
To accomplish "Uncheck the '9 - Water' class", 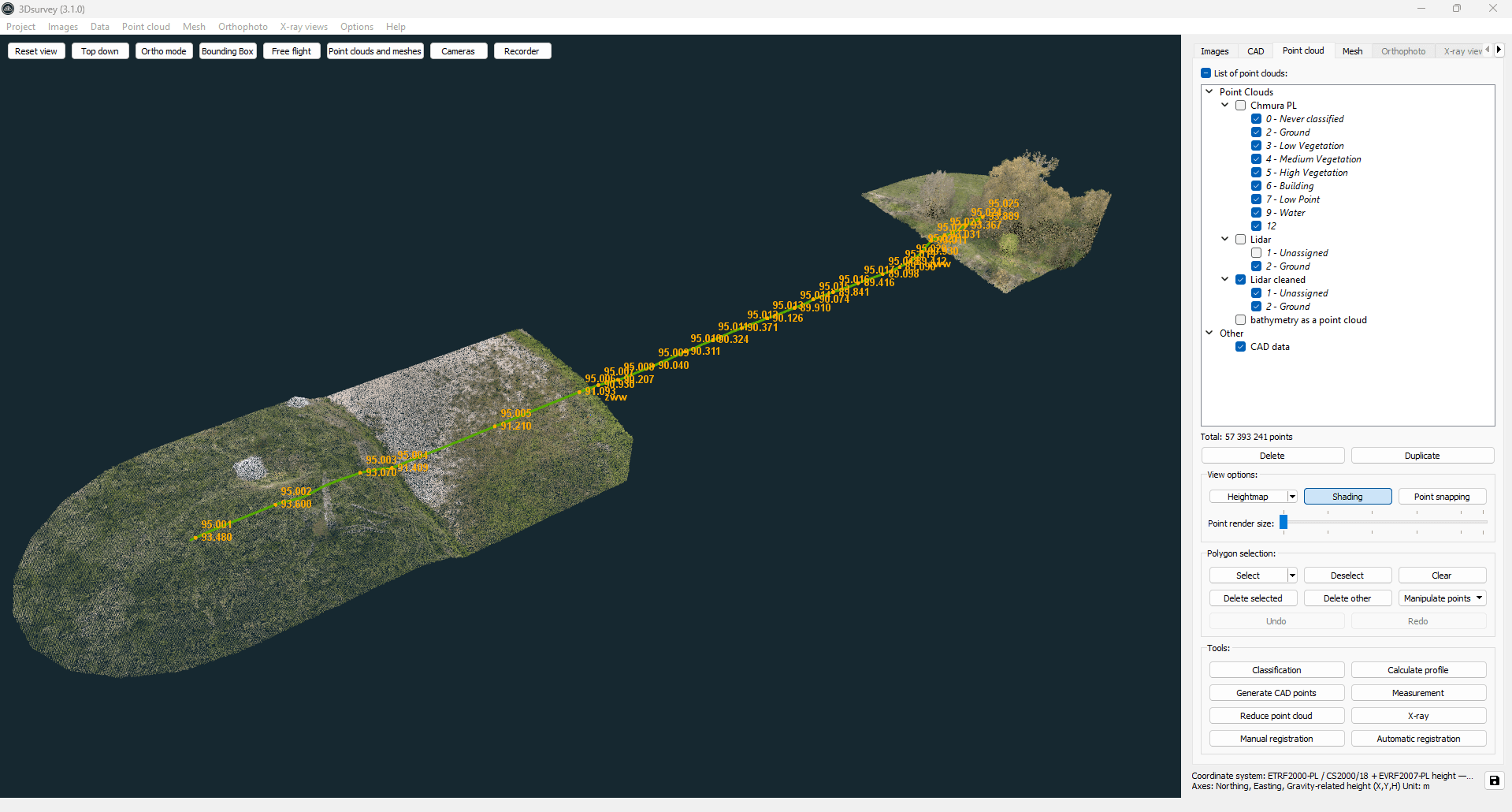I will [x=1257, y=213].
